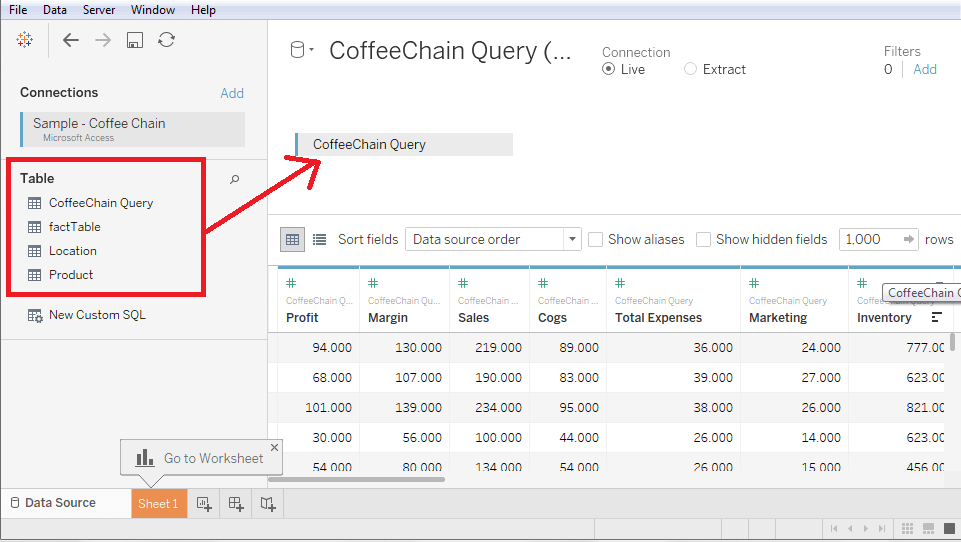Click the 219.000 Sales cell

(498, 348)
